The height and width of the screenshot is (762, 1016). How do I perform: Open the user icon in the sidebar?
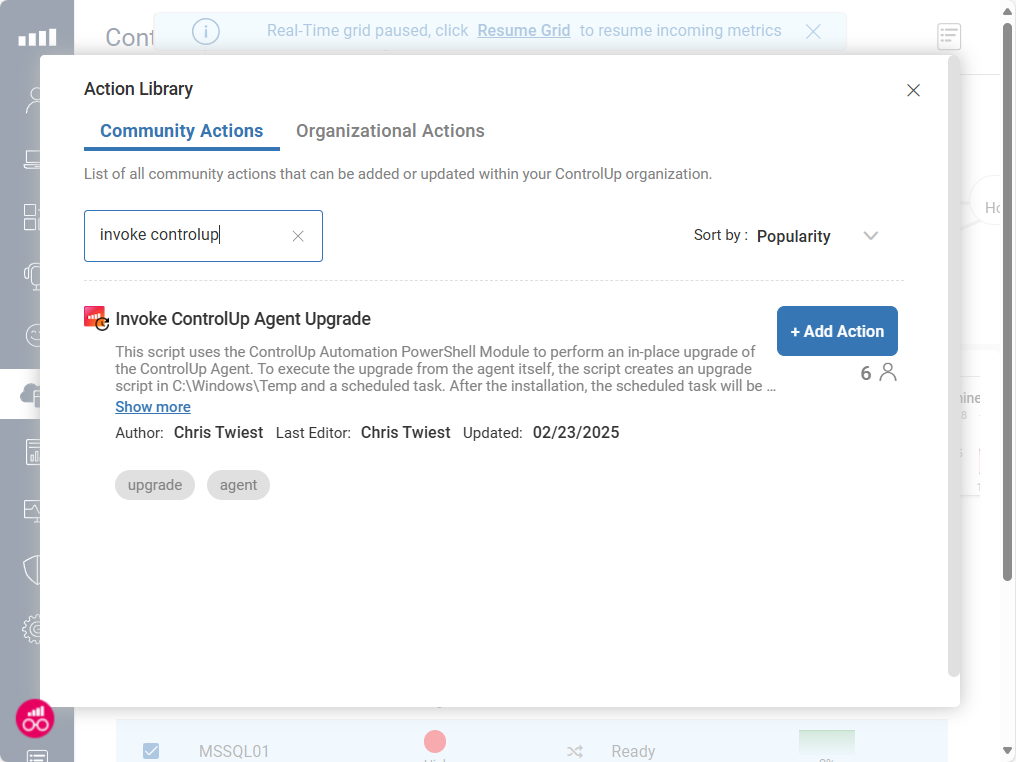(32, 100)
